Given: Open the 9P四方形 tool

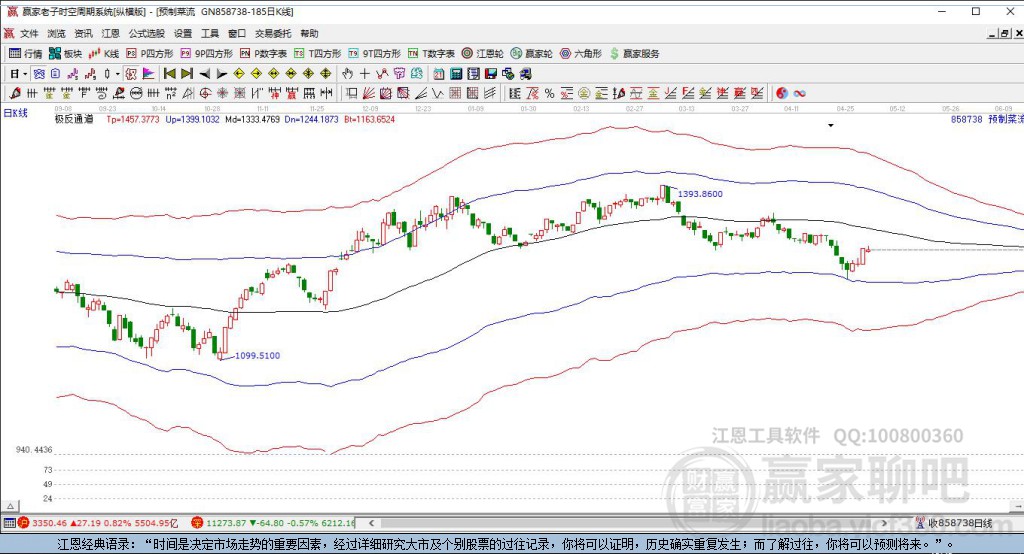Looking at the screenshot, I should point(206,54).
